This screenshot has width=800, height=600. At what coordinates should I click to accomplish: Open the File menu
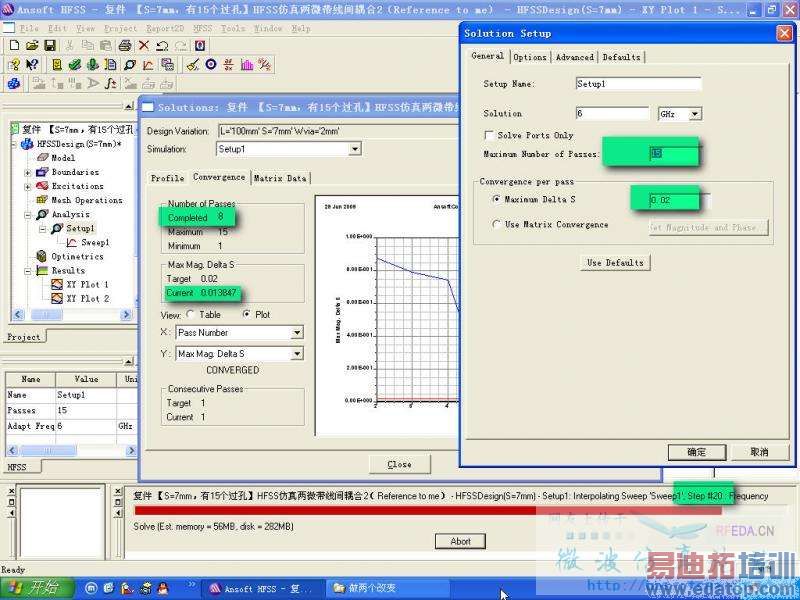(29, 29)
